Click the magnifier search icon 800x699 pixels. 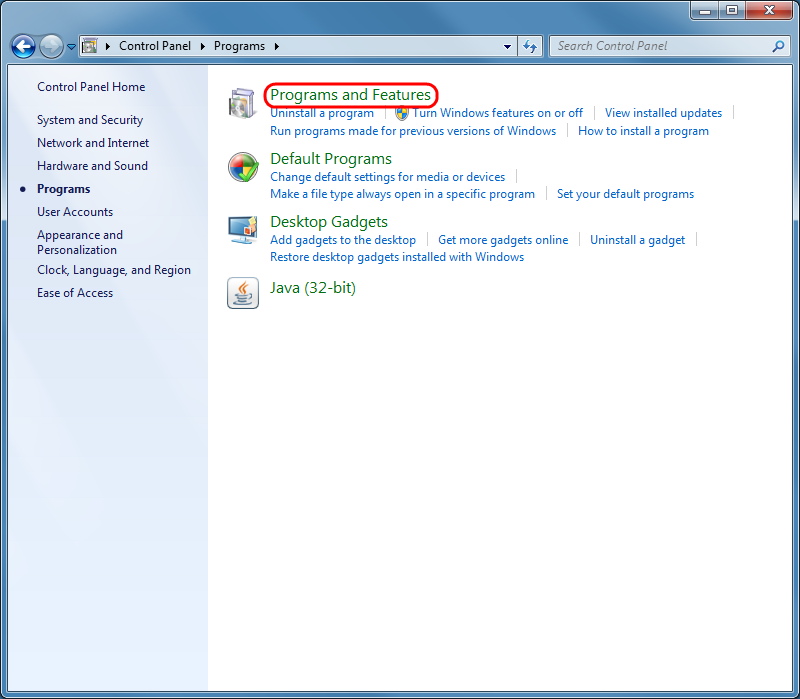pyautogui.click(x=778, y=46)
